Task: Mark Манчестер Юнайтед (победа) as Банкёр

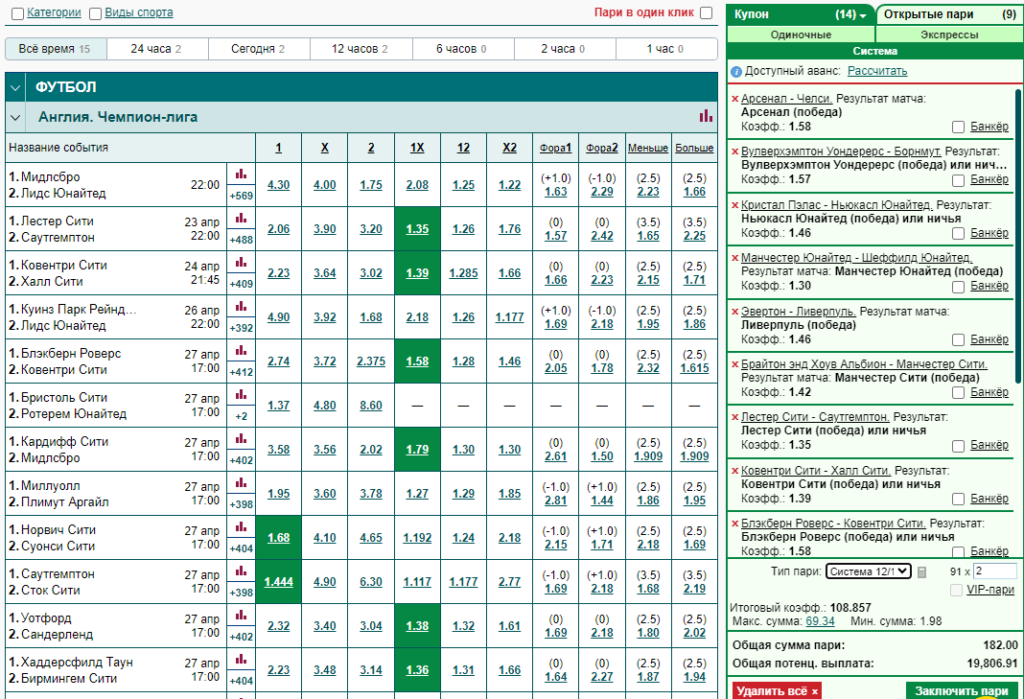Action: (958, 287)
